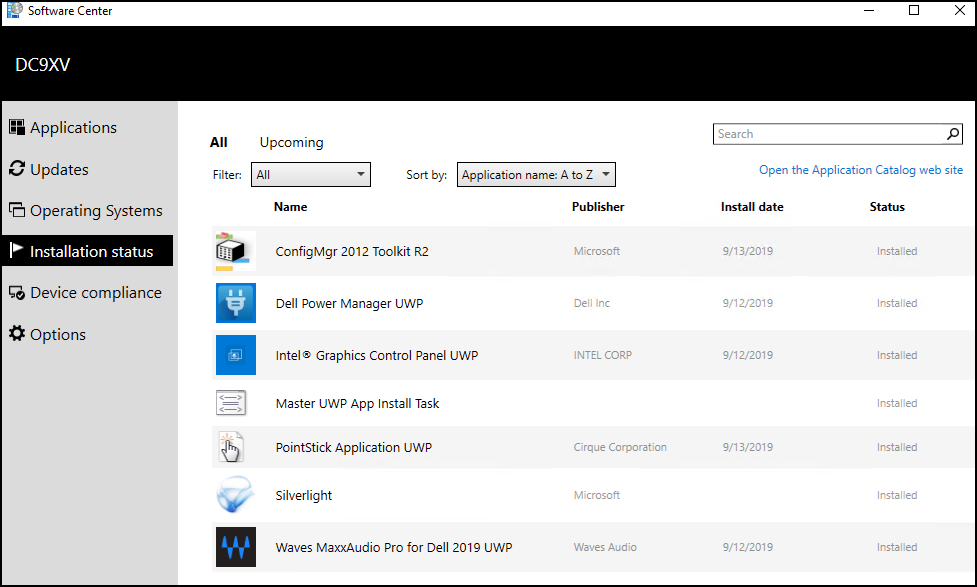Screen dimensions: 977x587
Task: Click the Device compliance checkmark icon
Action: 17,292
